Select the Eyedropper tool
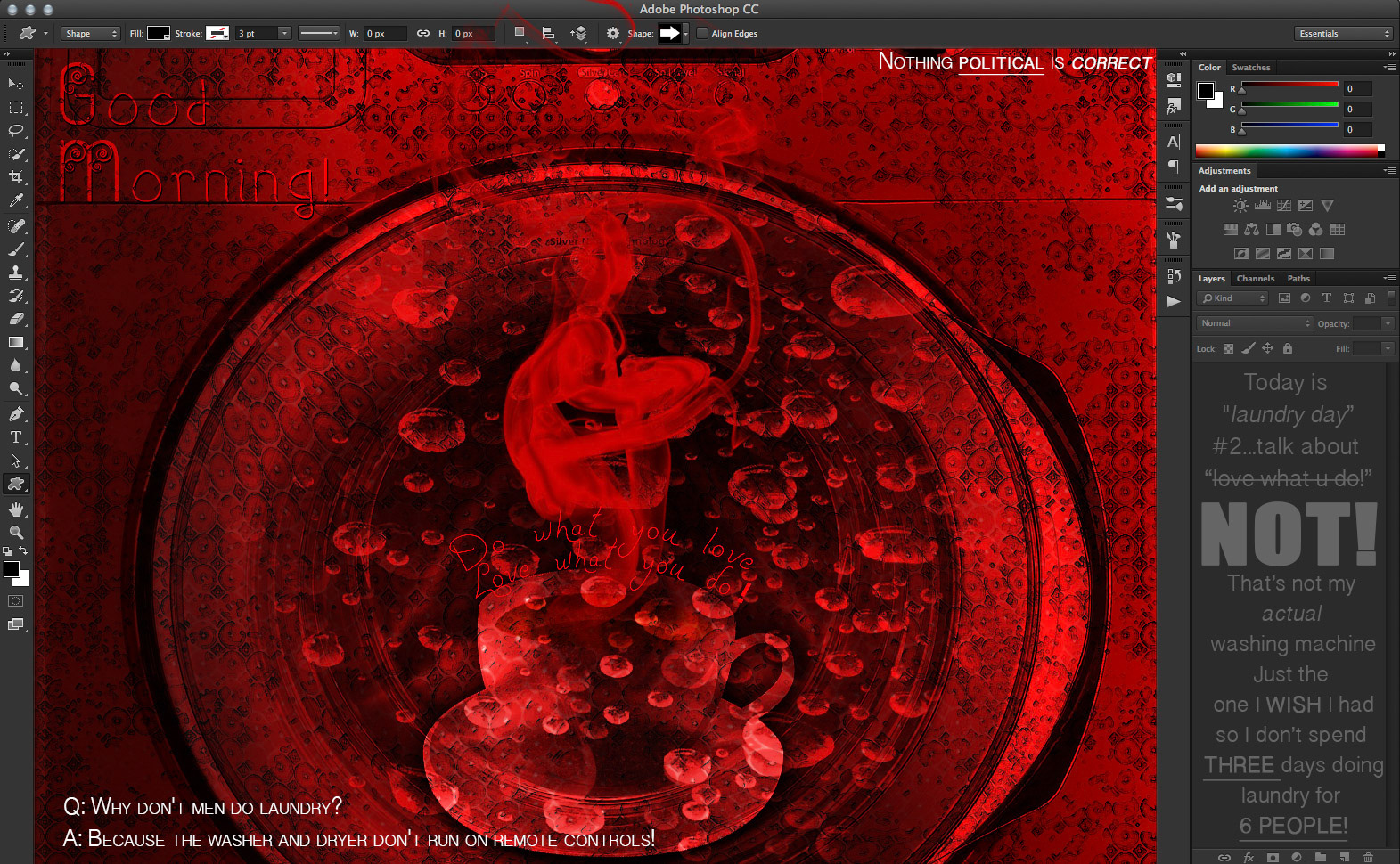The height and width of the screenshot is (864, 1400). (16, 201)
